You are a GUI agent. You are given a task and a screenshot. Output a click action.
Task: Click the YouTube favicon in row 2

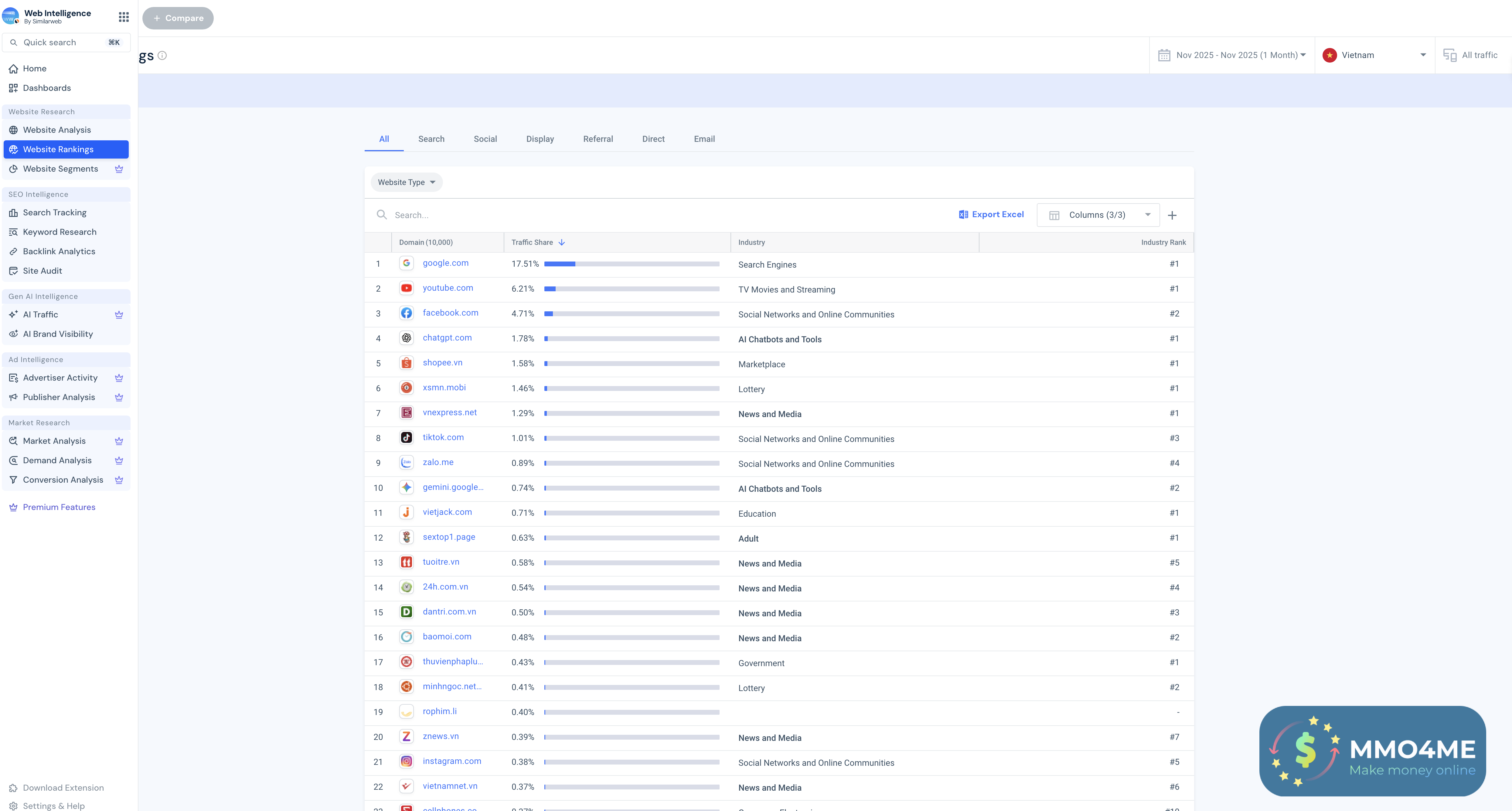coord(406,288)
